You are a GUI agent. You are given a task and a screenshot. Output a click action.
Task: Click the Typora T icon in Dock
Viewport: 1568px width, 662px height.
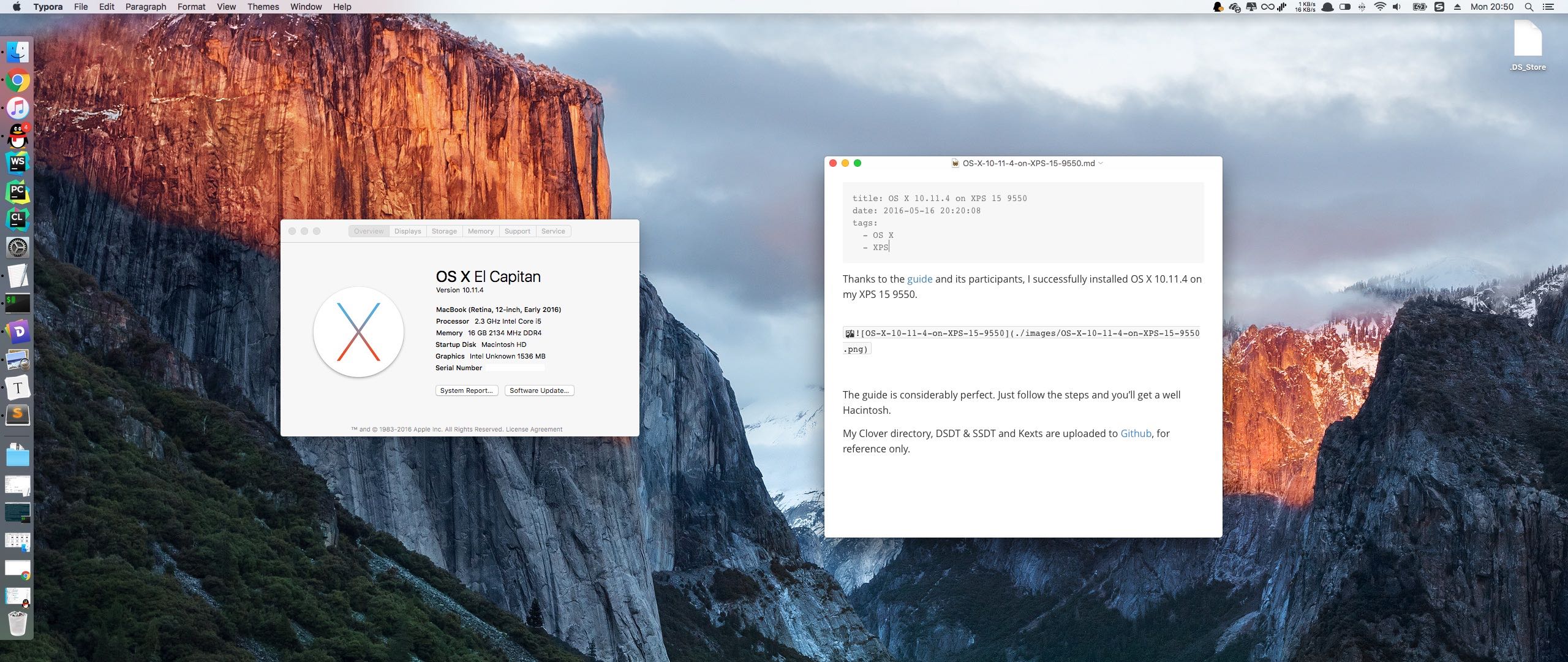tap(18, 387)
